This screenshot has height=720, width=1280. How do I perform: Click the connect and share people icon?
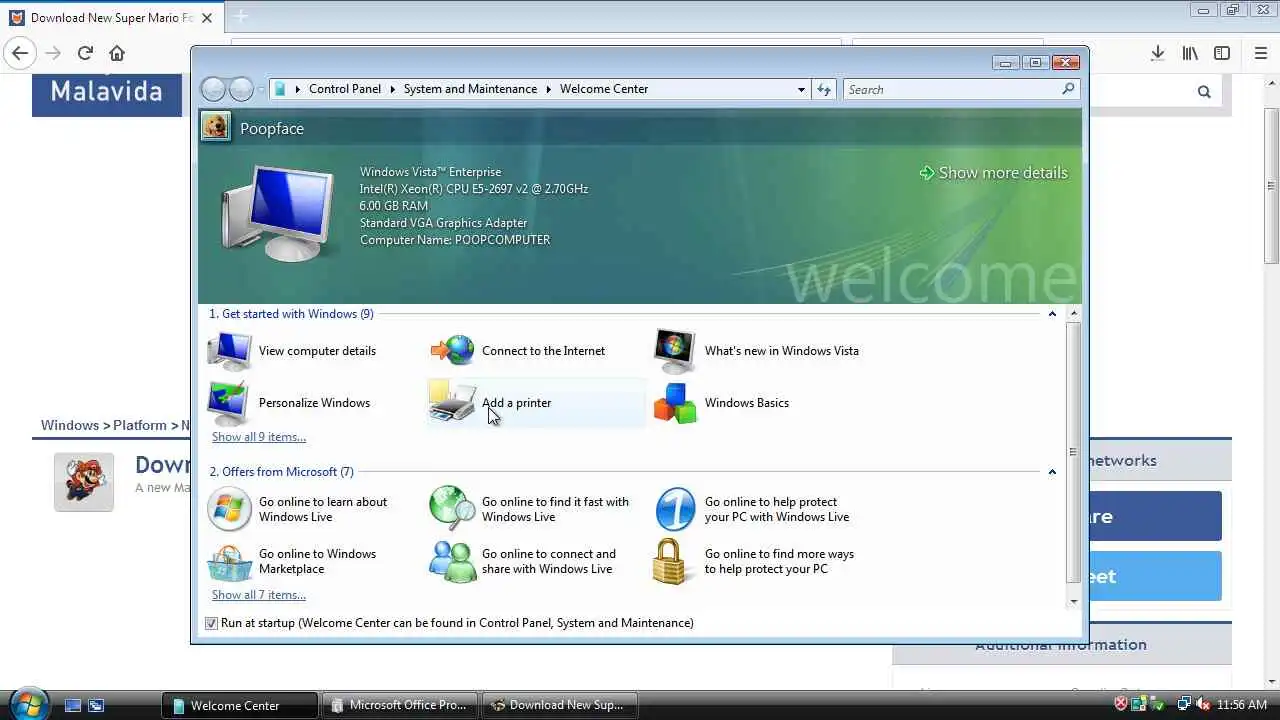click(x=453, y=561)
